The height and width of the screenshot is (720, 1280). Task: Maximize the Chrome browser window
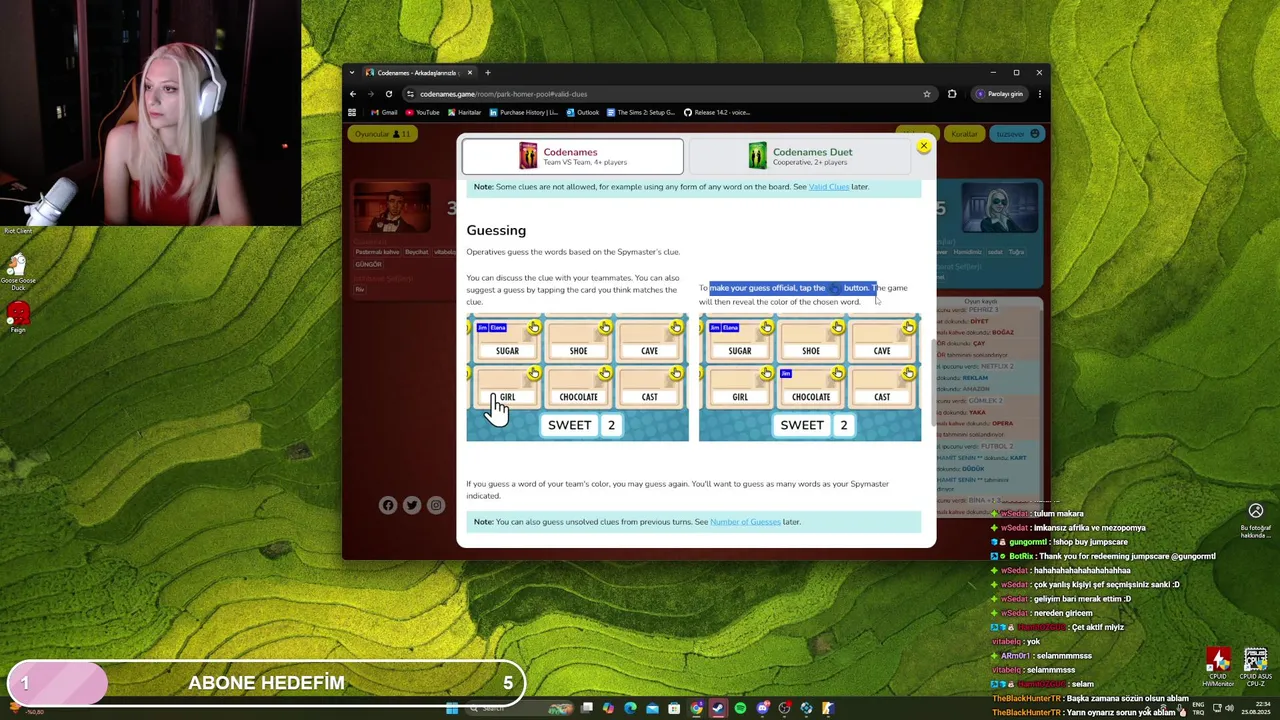(x=1016, y=72)
